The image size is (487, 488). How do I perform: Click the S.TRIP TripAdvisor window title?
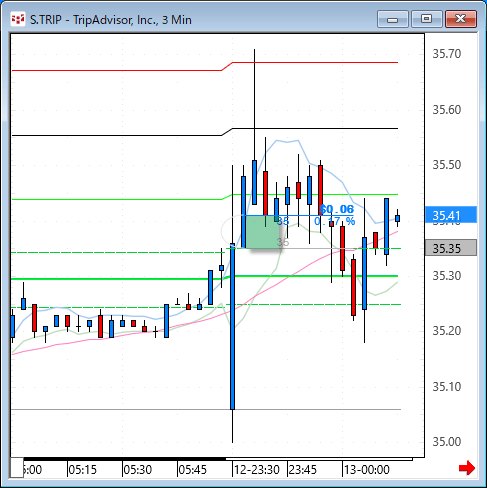coord(111,20)
